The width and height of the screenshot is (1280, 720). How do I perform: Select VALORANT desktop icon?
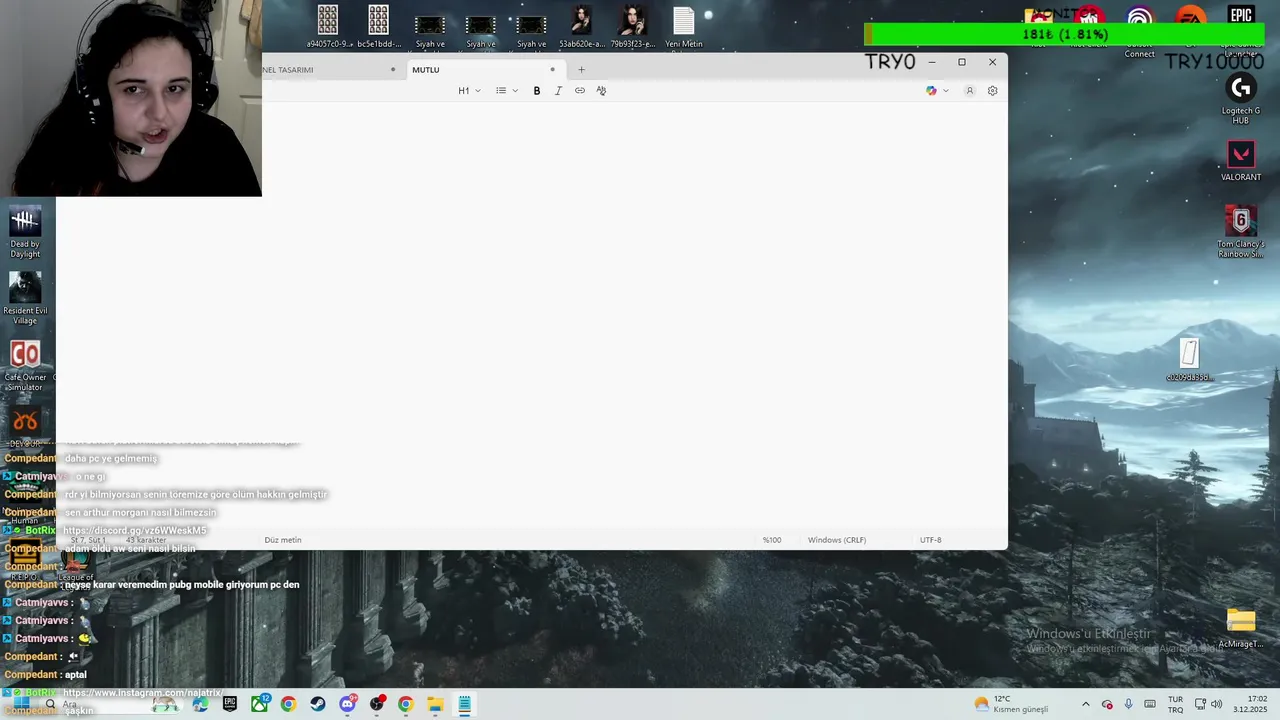tap(1241, 161)
